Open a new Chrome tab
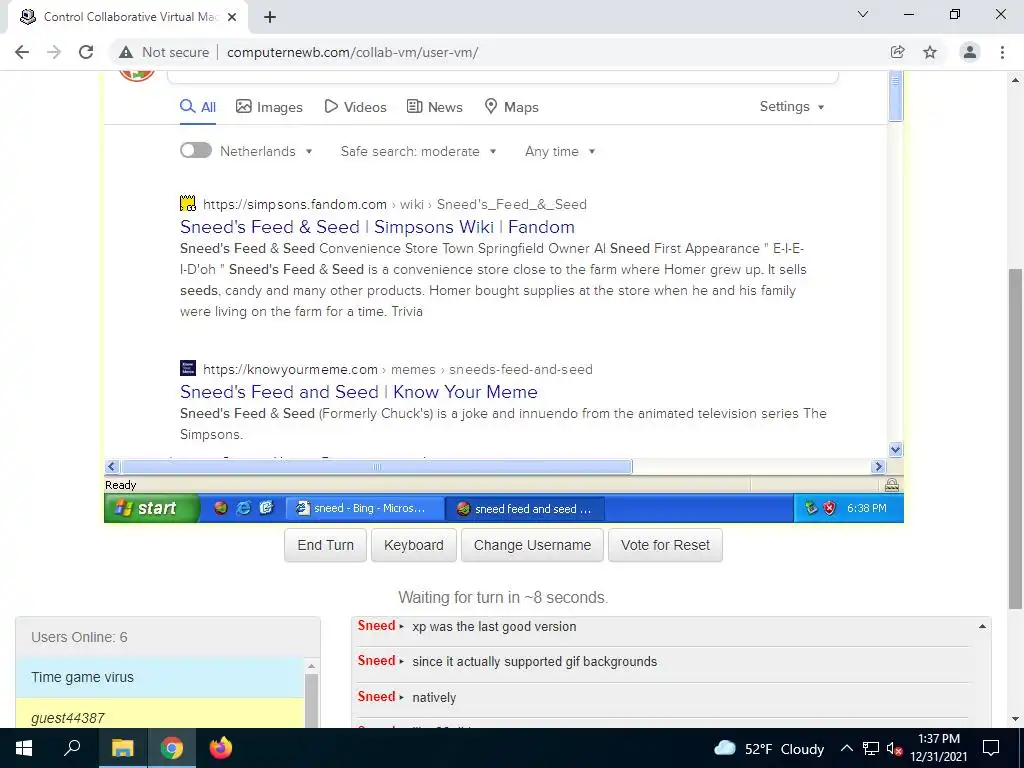1024x768 pixels. tap(270, 17)
